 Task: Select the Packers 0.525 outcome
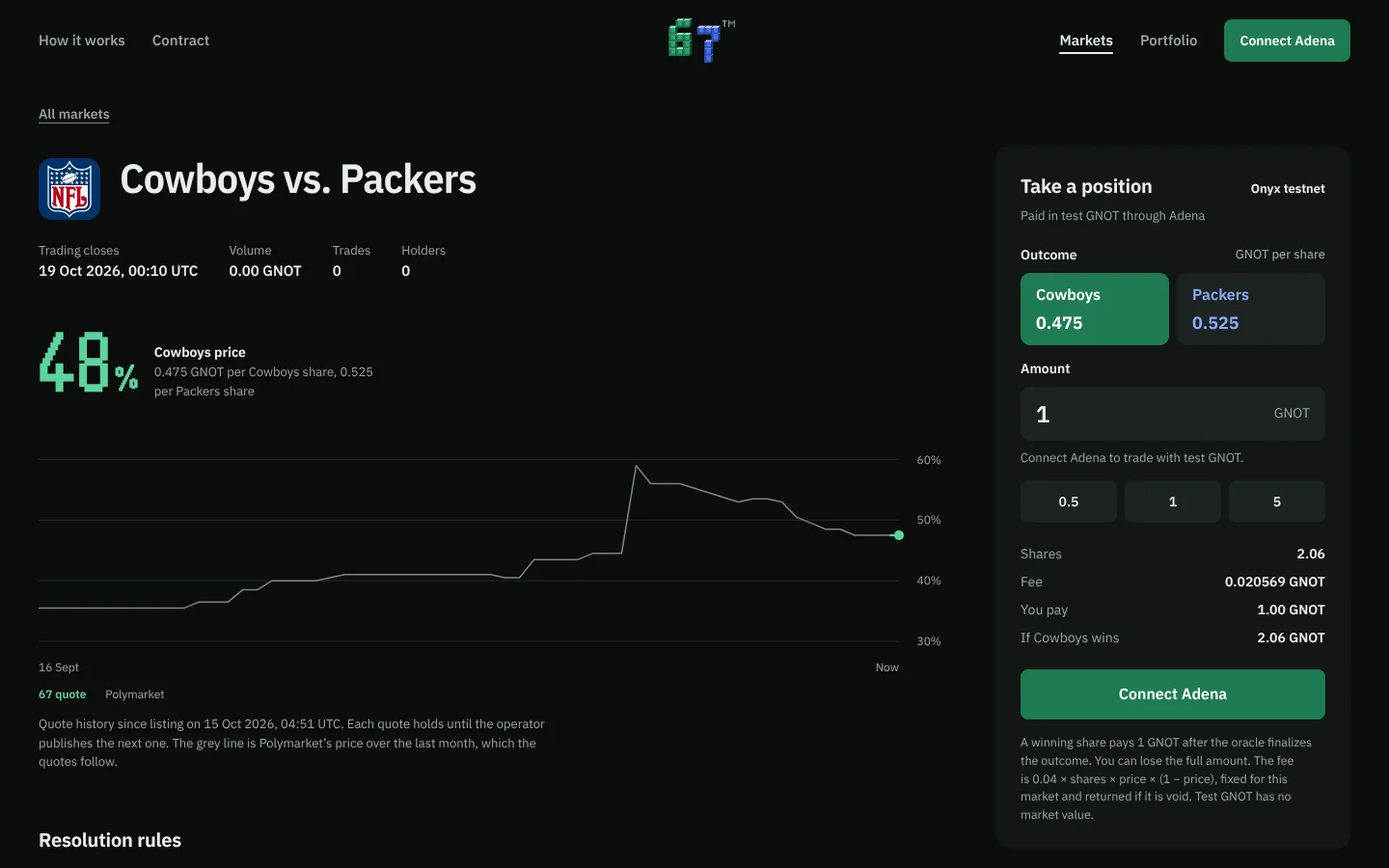click(1251, 309)
